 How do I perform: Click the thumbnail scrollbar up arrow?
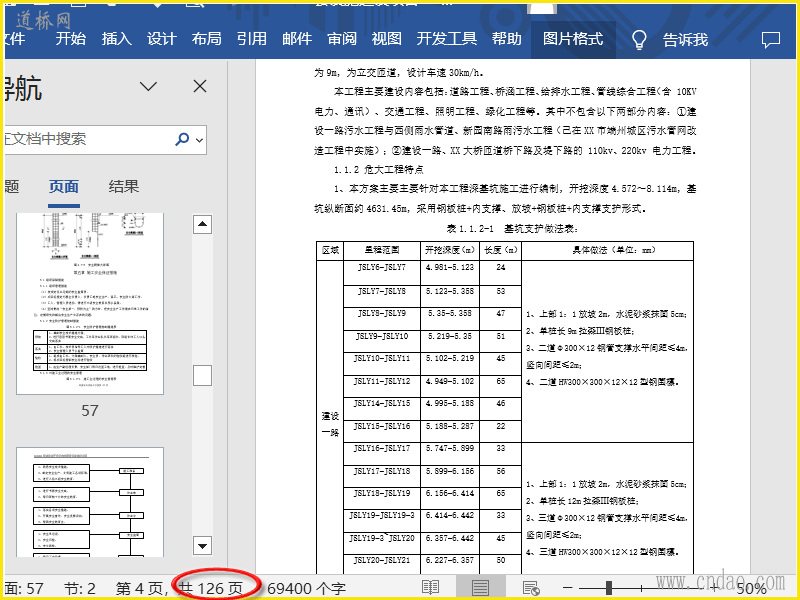[203, 224]
